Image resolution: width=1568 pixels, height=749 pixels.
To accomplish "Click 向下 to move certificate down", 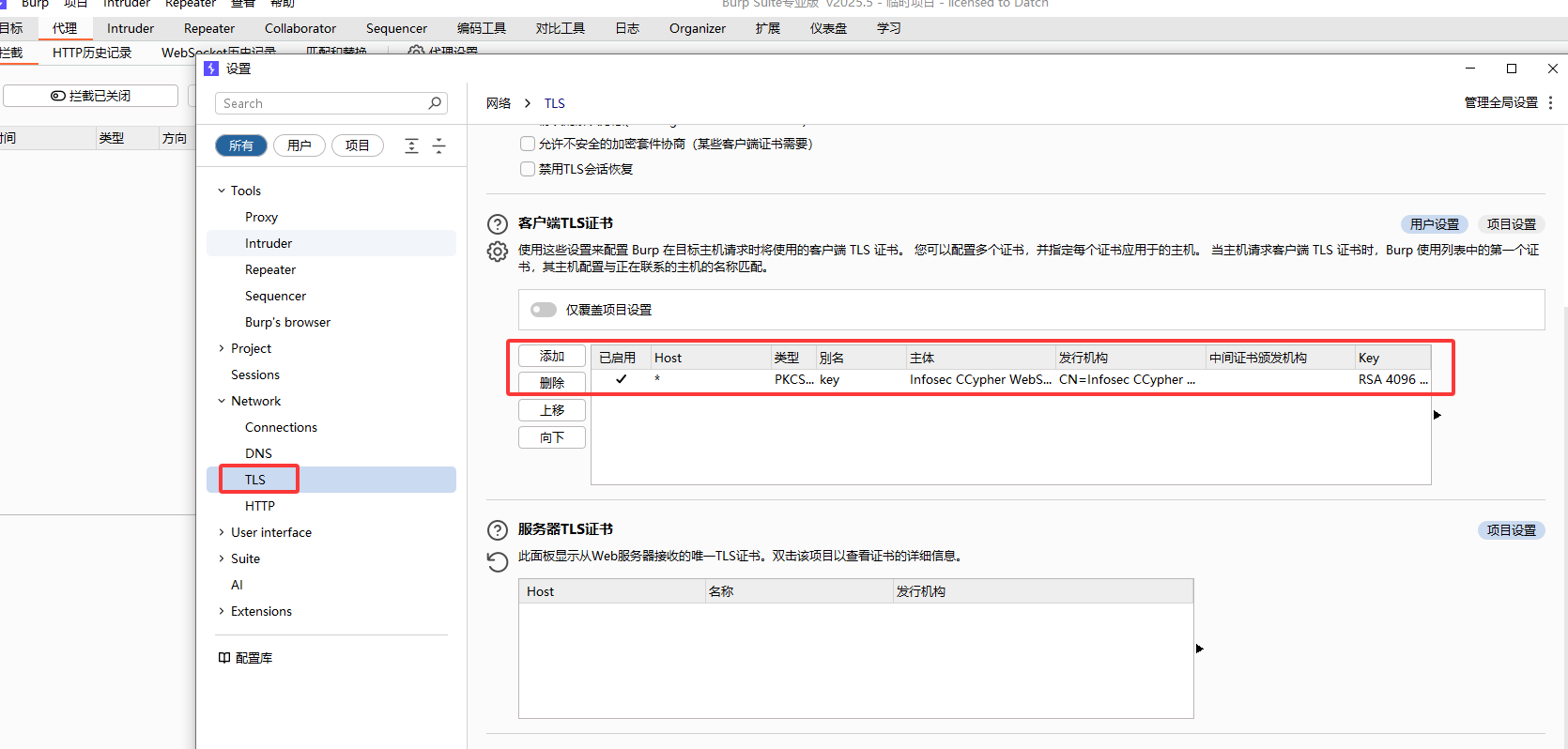I will click(552, 437).
